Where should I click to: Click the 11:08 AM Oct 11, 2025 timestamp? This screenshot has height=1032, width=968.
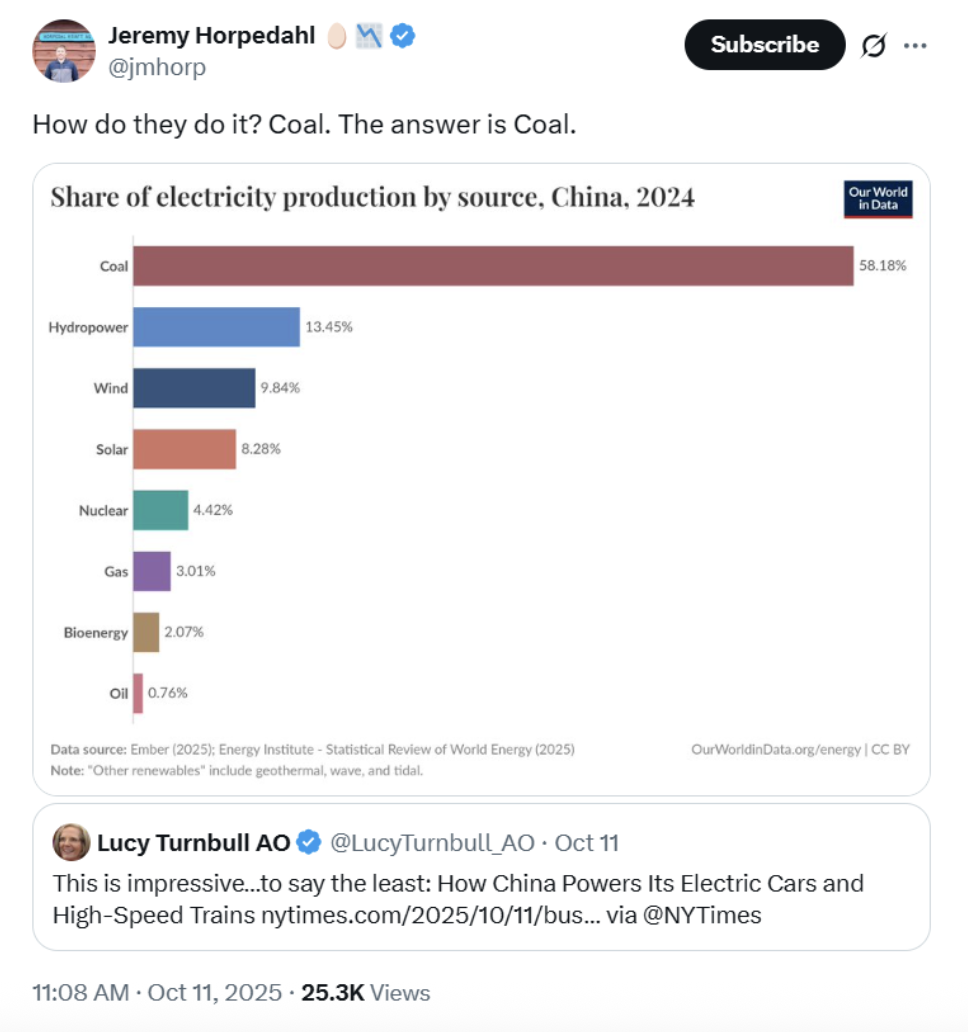click(x=158, y=993)
